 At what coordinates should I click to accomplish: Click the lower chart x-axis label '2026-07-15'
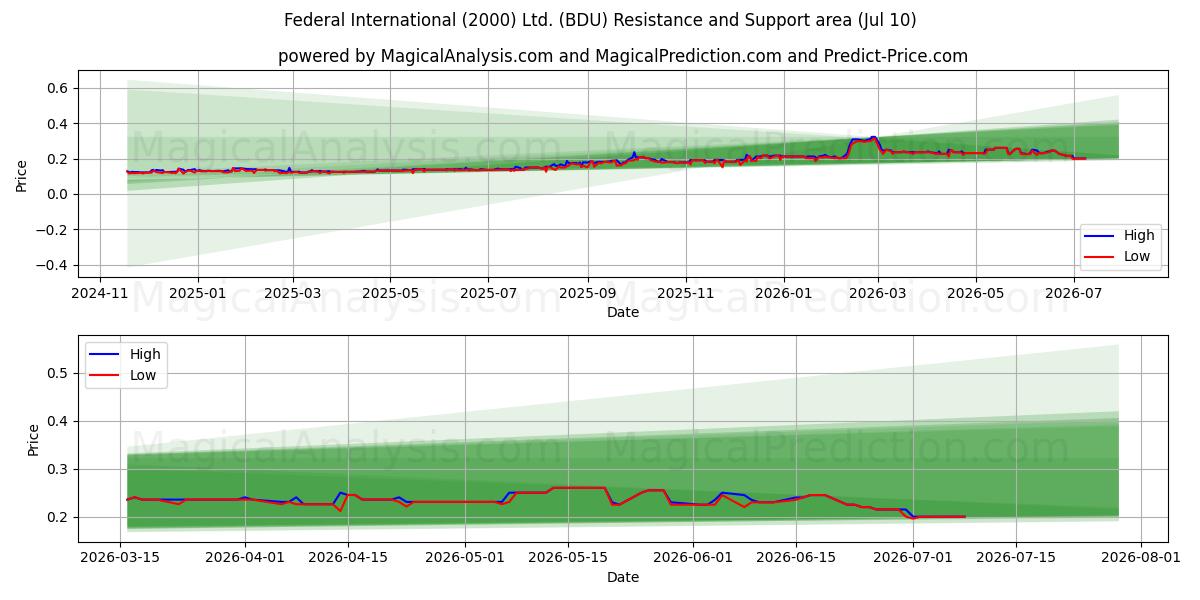tap(1017, 559)
